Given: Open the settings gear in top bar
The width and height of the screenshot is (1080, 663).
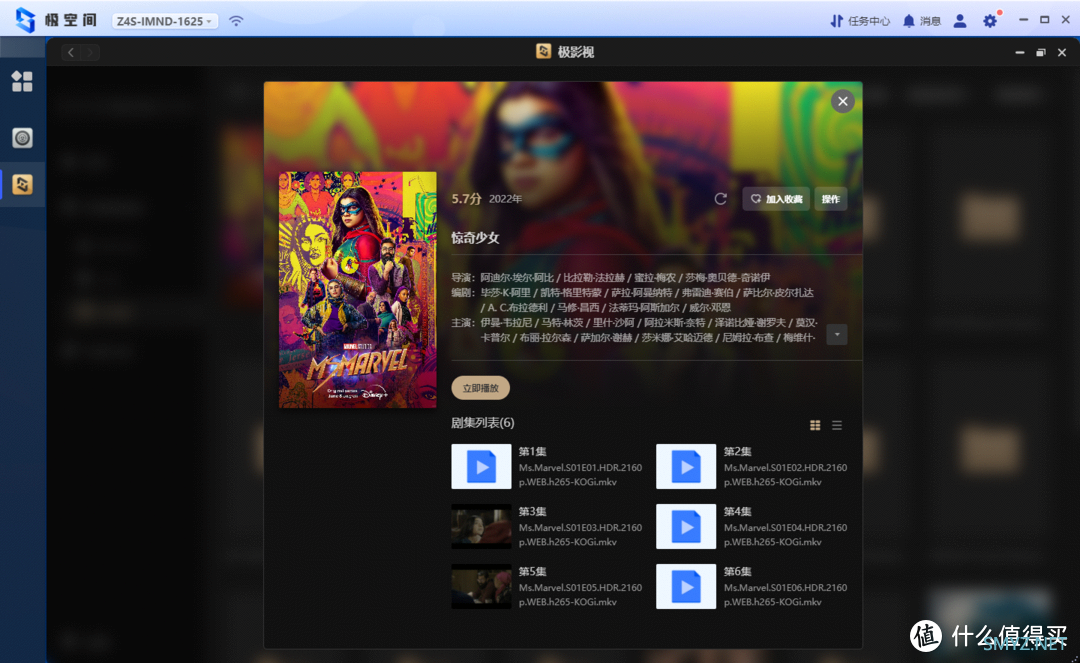Looking at the screenshot, I should click(990, 20).
